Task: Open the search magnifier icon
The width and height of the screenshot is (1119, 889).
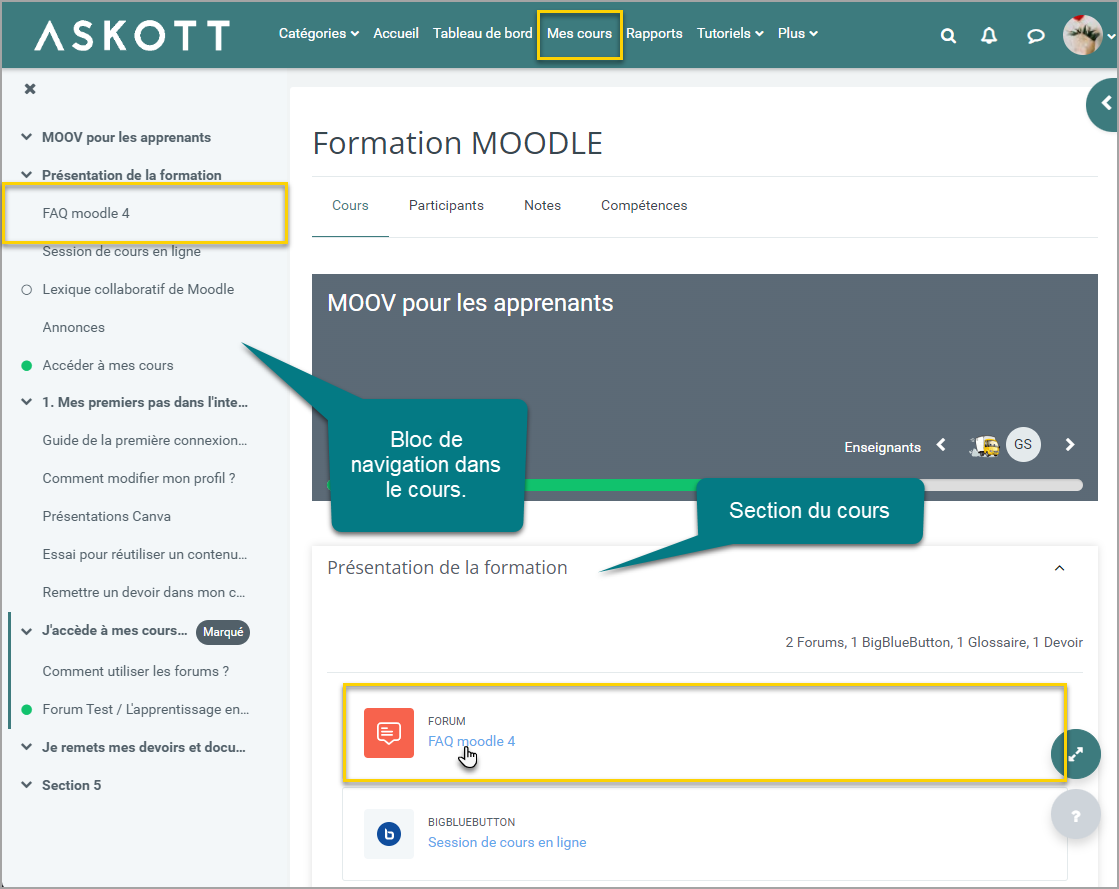Action: pyautogui.click(x=948, y=36)
